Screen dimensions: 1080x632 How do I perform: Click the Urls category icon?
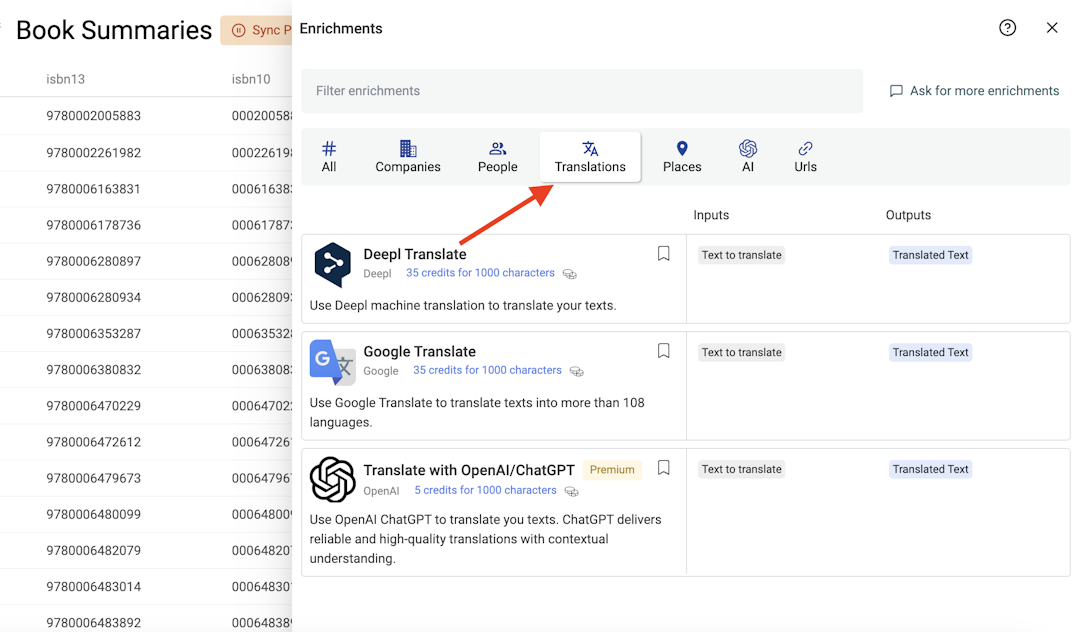click(x=805, y=146)
